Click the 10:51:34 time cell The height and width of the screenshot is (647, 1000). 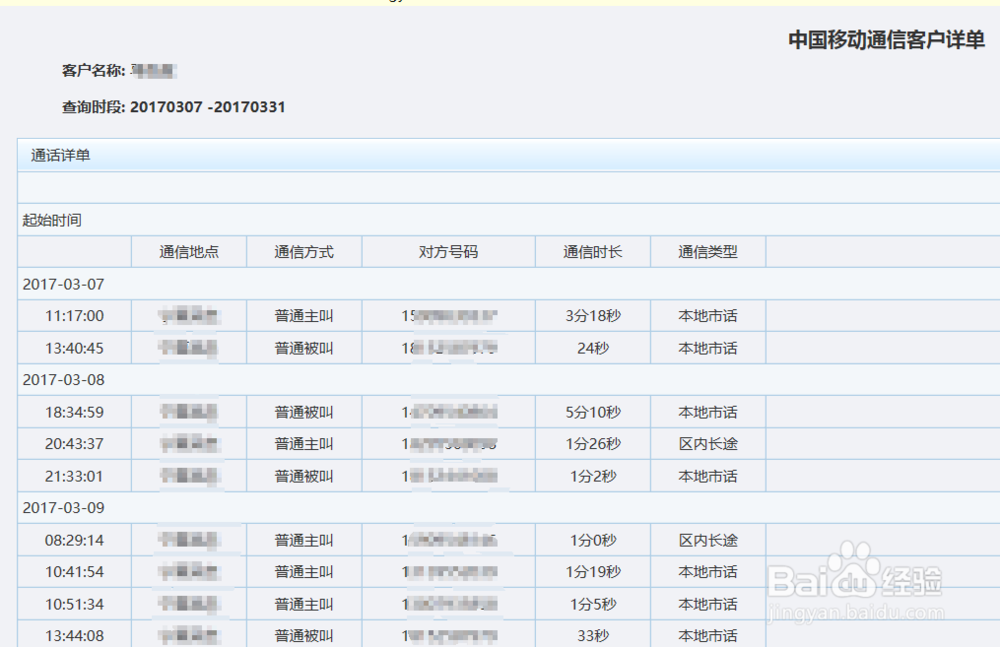point(74,604)
